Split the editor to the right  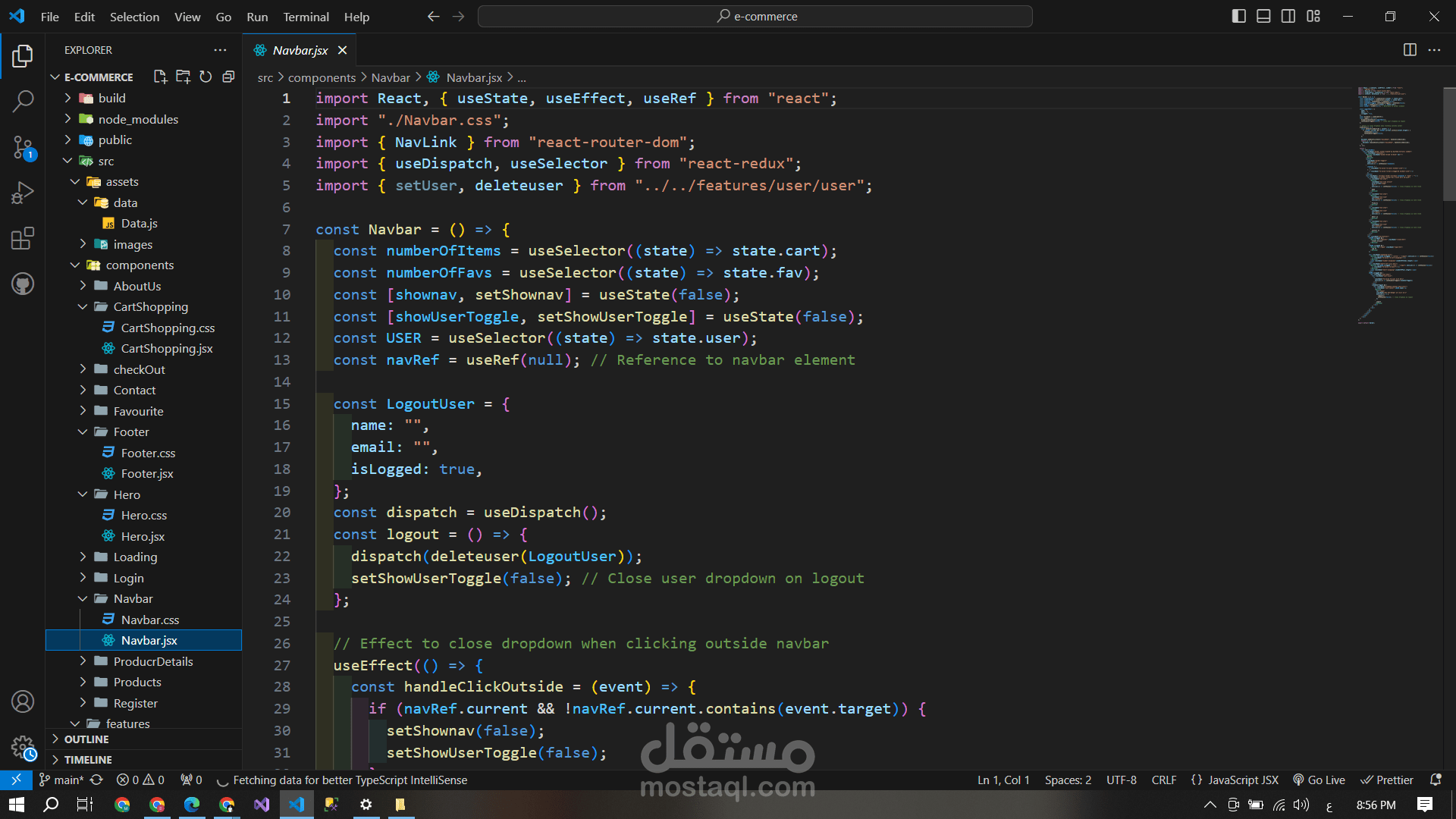point(1410,49)
